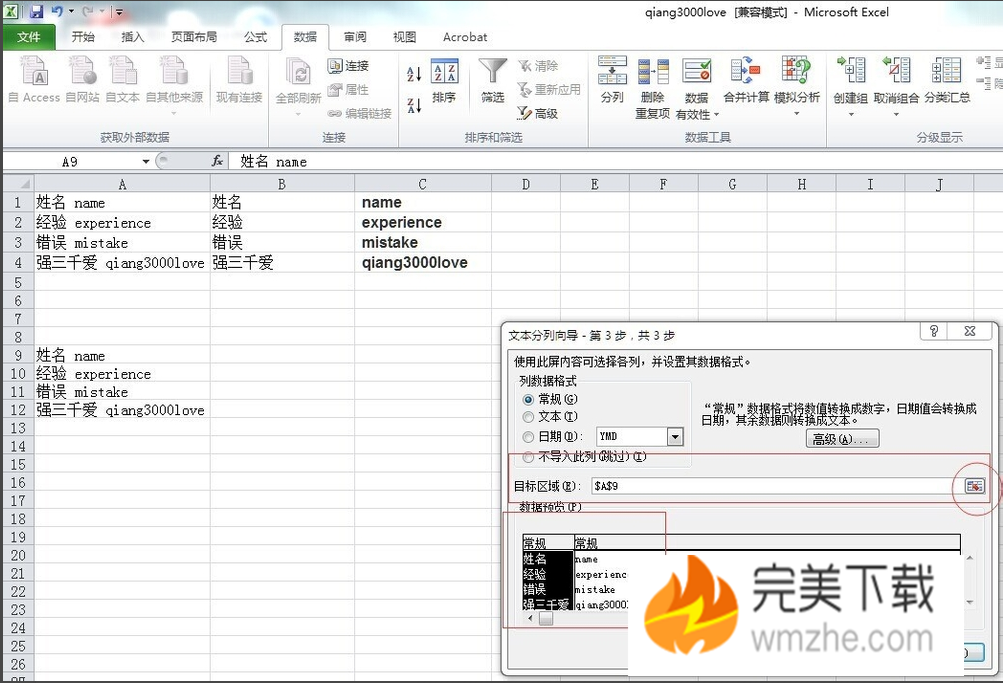Switch to 插入 (Insert) tab
Viewport: 1003px width, 683px height.
[x=132, y=37]
